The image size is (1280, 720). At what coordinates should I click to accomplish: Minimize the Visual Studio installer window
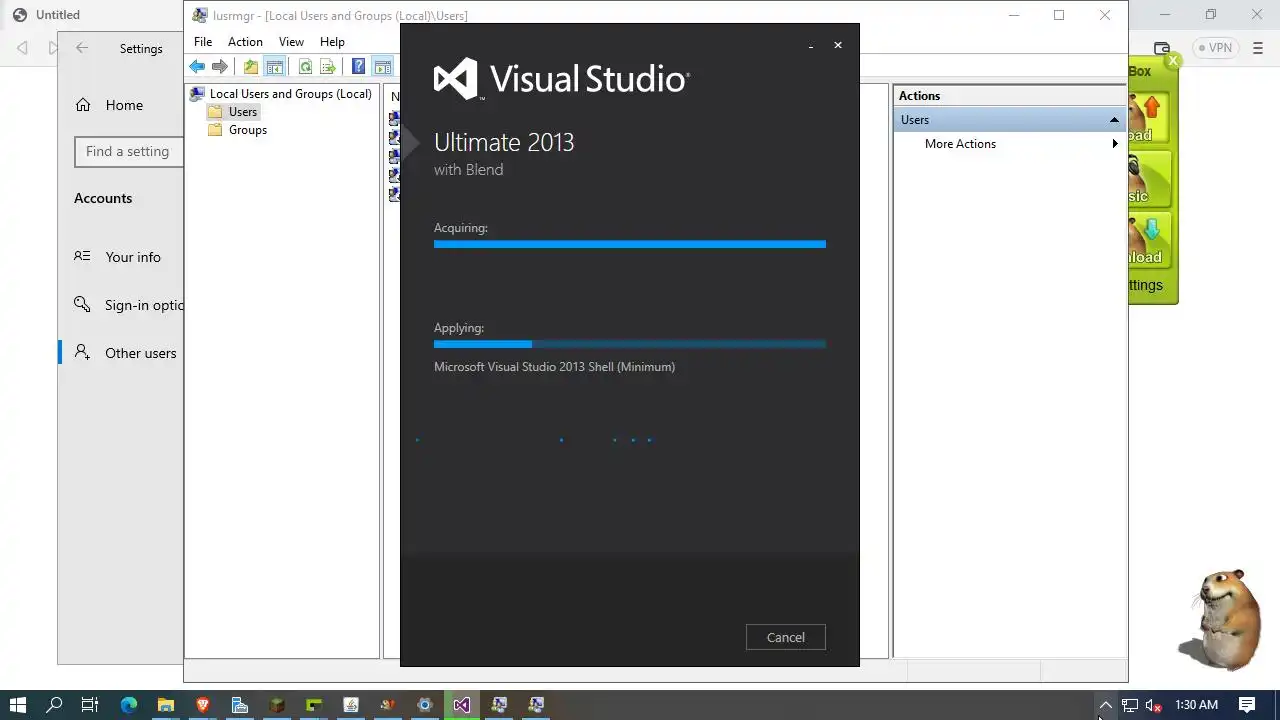click(x=811, y=45)
